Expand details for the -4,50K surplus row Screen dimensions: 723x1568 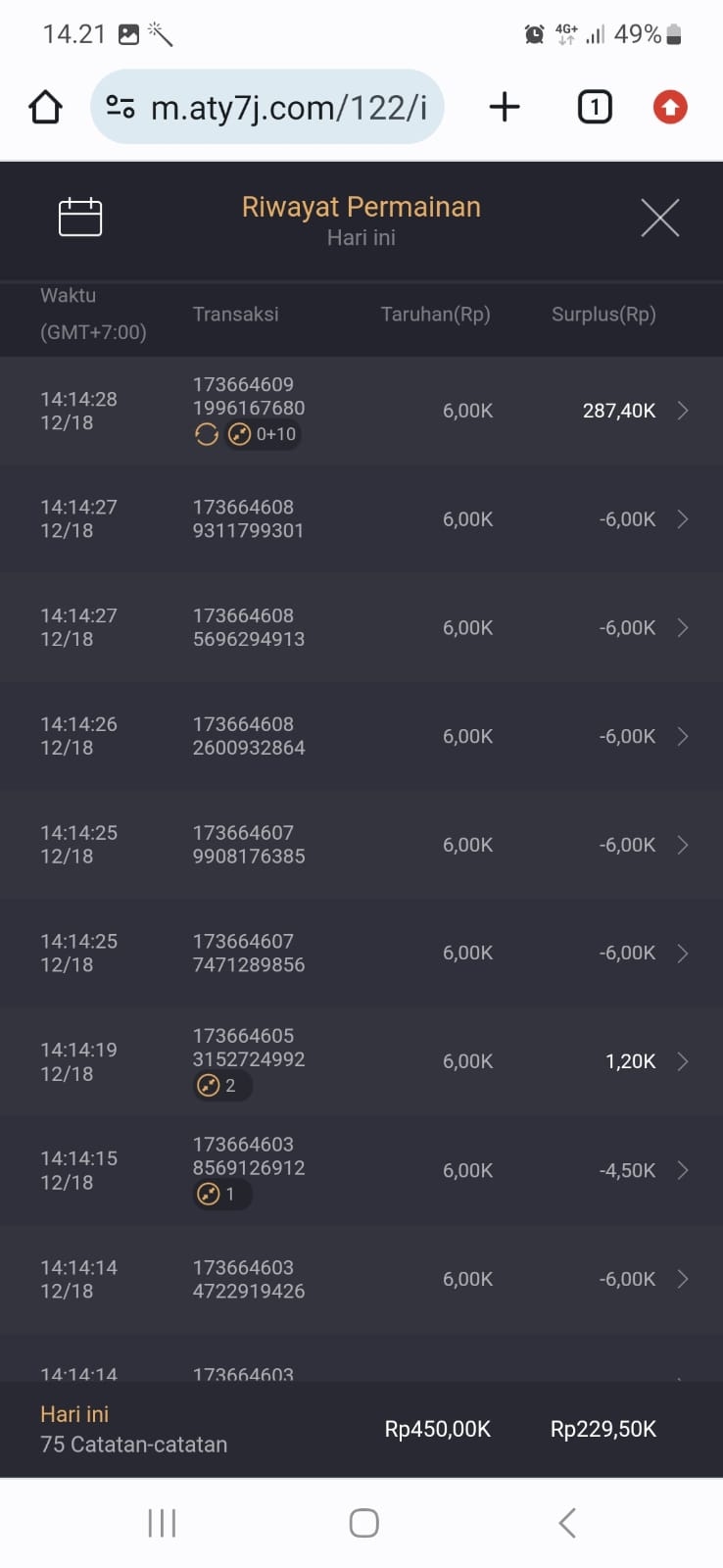pyautogui.click(x=683, y=1170)
